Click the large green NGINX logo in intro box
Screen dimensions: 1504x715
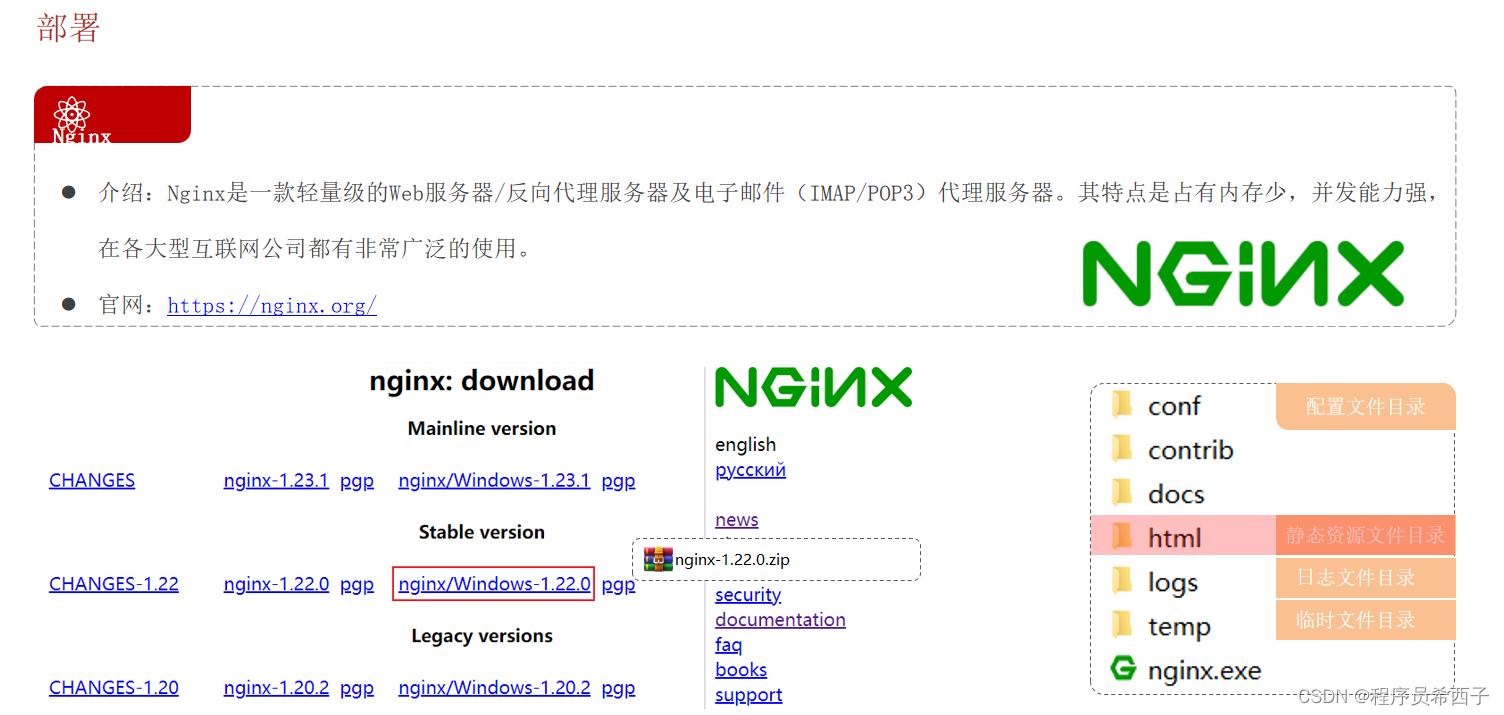point(1243,273)
